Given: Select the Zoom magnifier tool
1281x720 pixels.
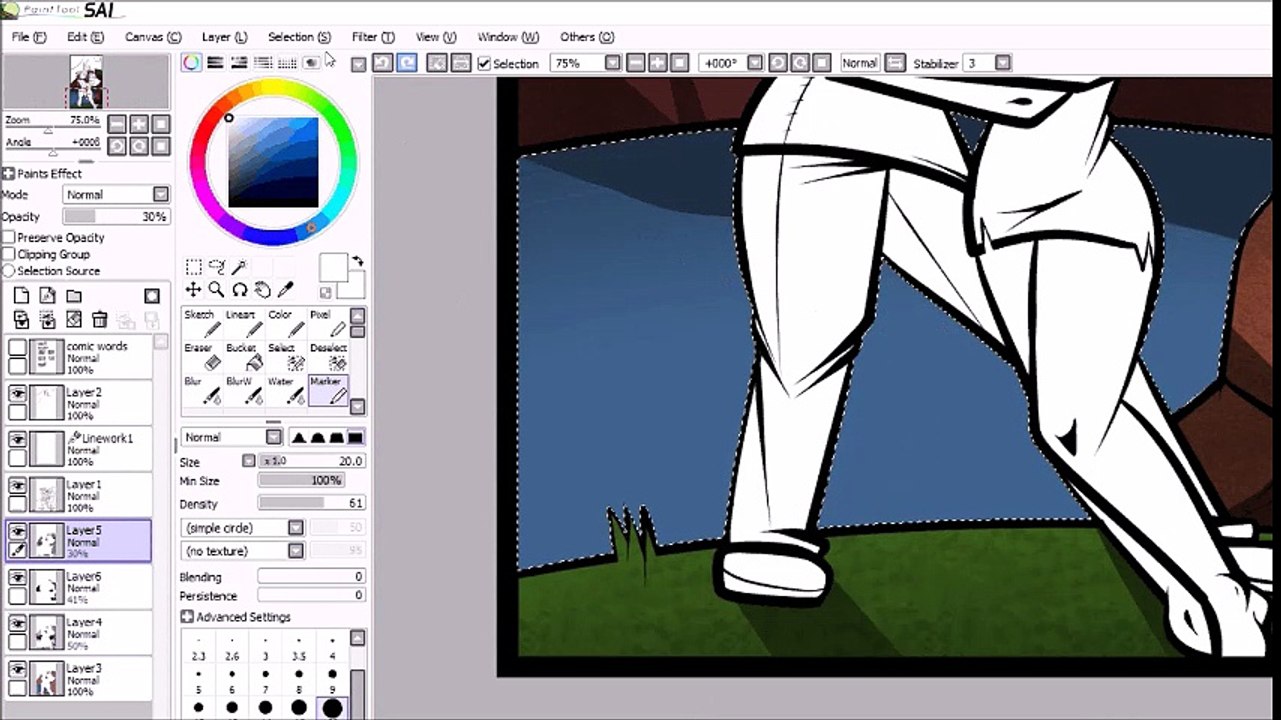Looking at the screenshot, I should (x=216, y=290).
